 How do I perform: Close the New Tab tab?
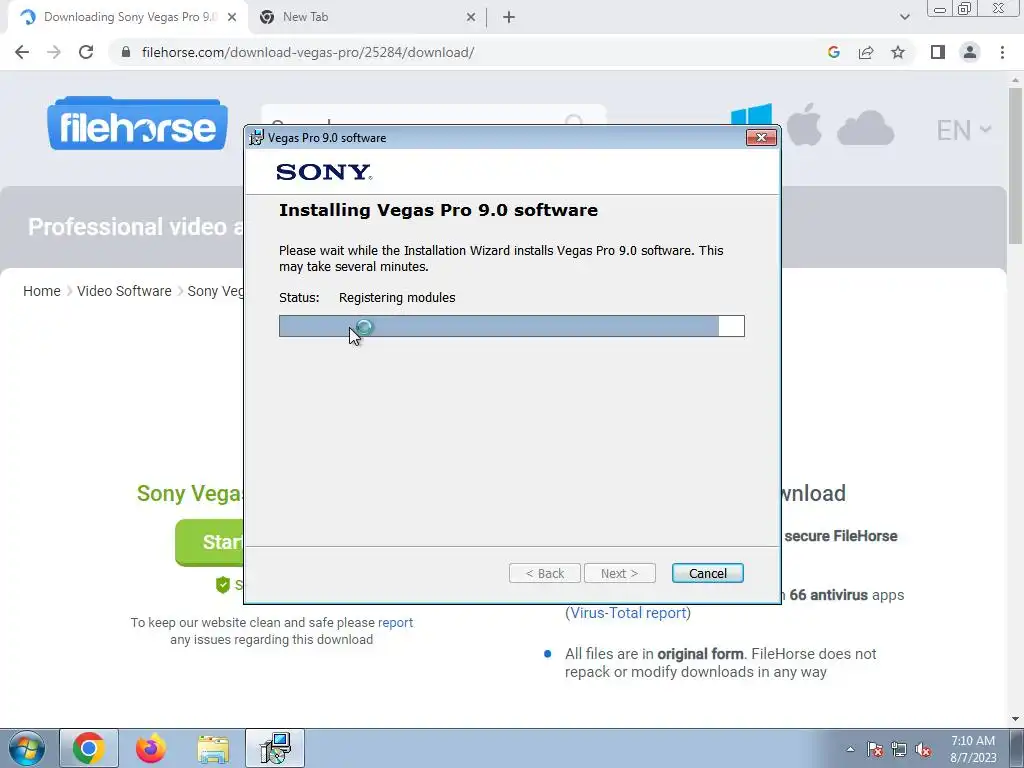(471, 18)
